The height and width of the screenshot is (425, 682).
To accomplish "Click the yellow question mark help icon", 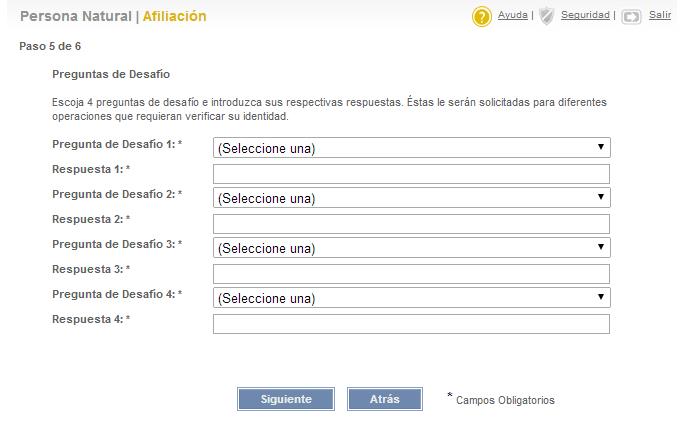I will pos(481,17).
